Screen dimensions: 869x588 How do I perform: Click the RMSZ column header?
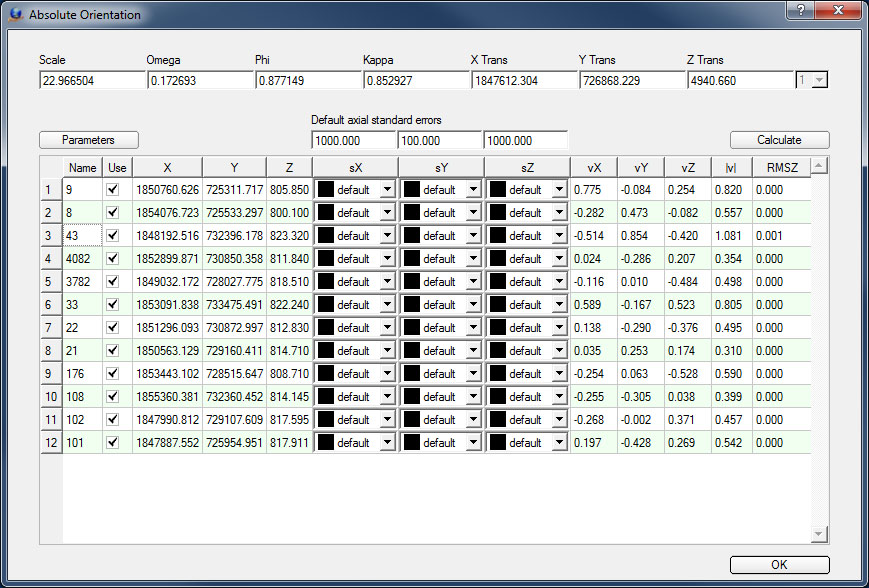pos(781,167)
